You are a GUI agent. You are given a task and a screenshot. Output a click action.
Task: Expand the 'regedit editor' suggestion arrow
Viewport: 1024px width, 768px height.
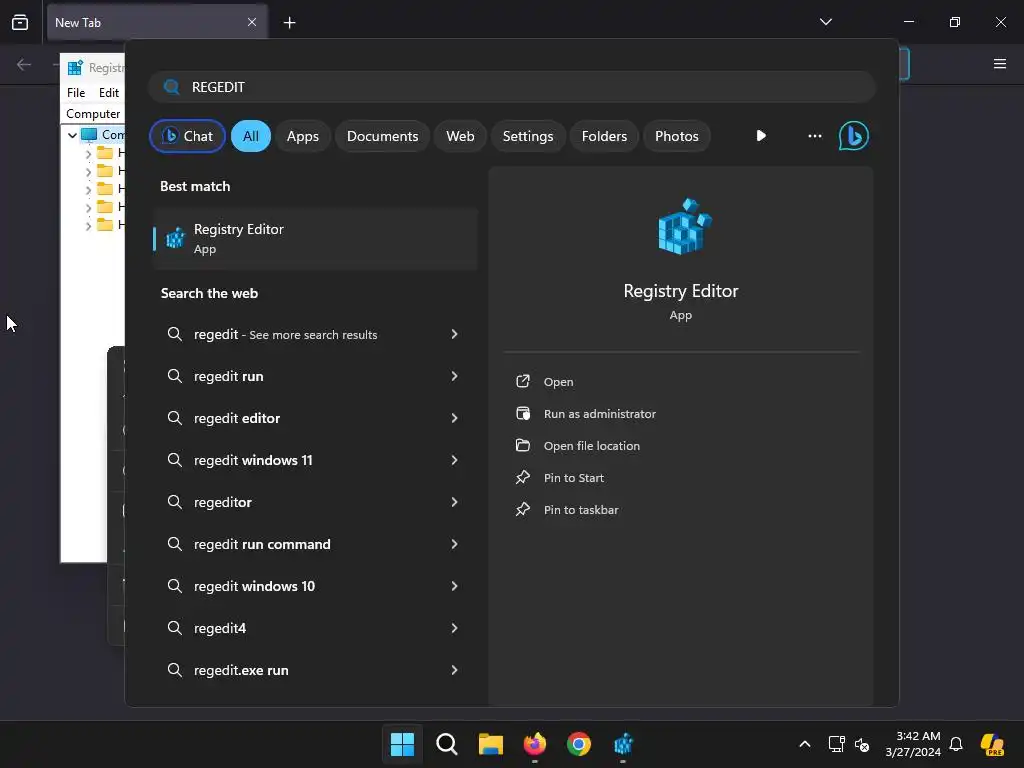coord(455,417)
